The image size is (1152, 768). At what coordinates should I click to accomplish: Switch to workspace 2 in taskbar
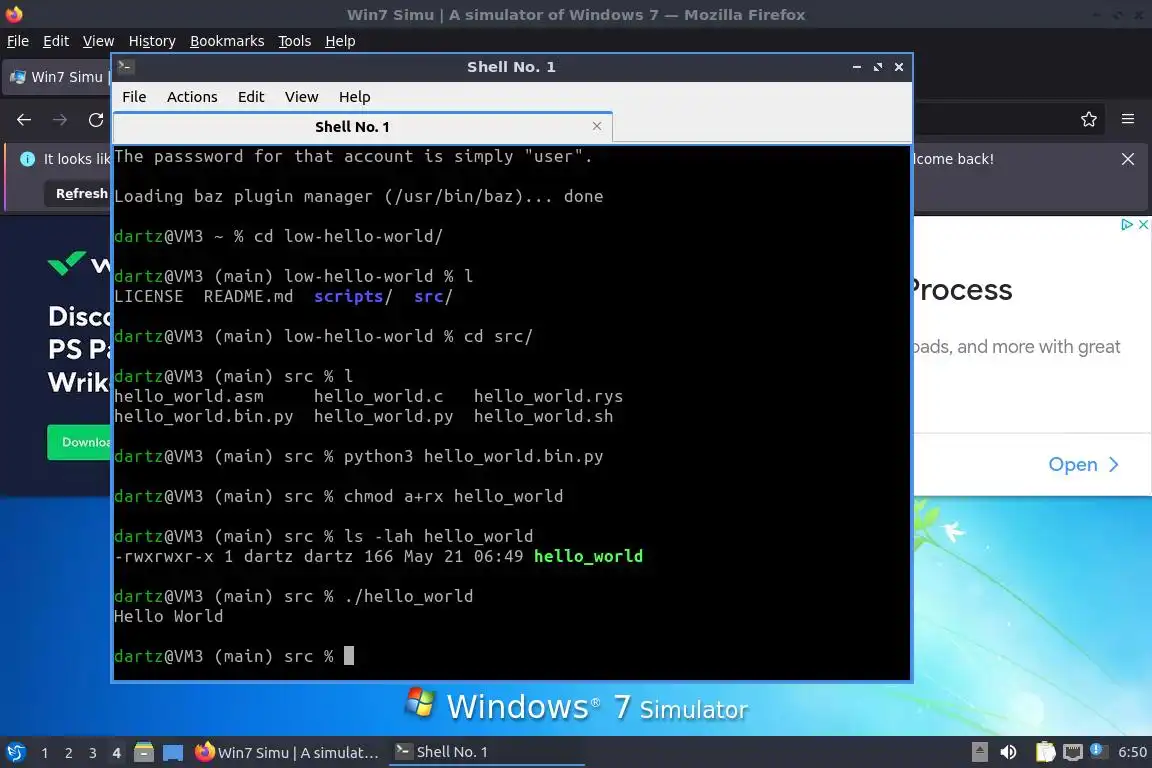click(69, 753)
